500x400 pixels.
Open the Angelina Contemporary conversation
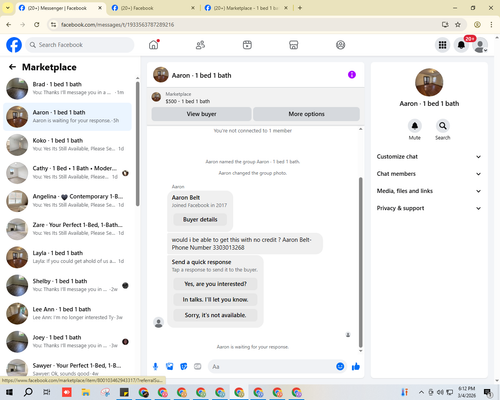click(x=67, y=201)
